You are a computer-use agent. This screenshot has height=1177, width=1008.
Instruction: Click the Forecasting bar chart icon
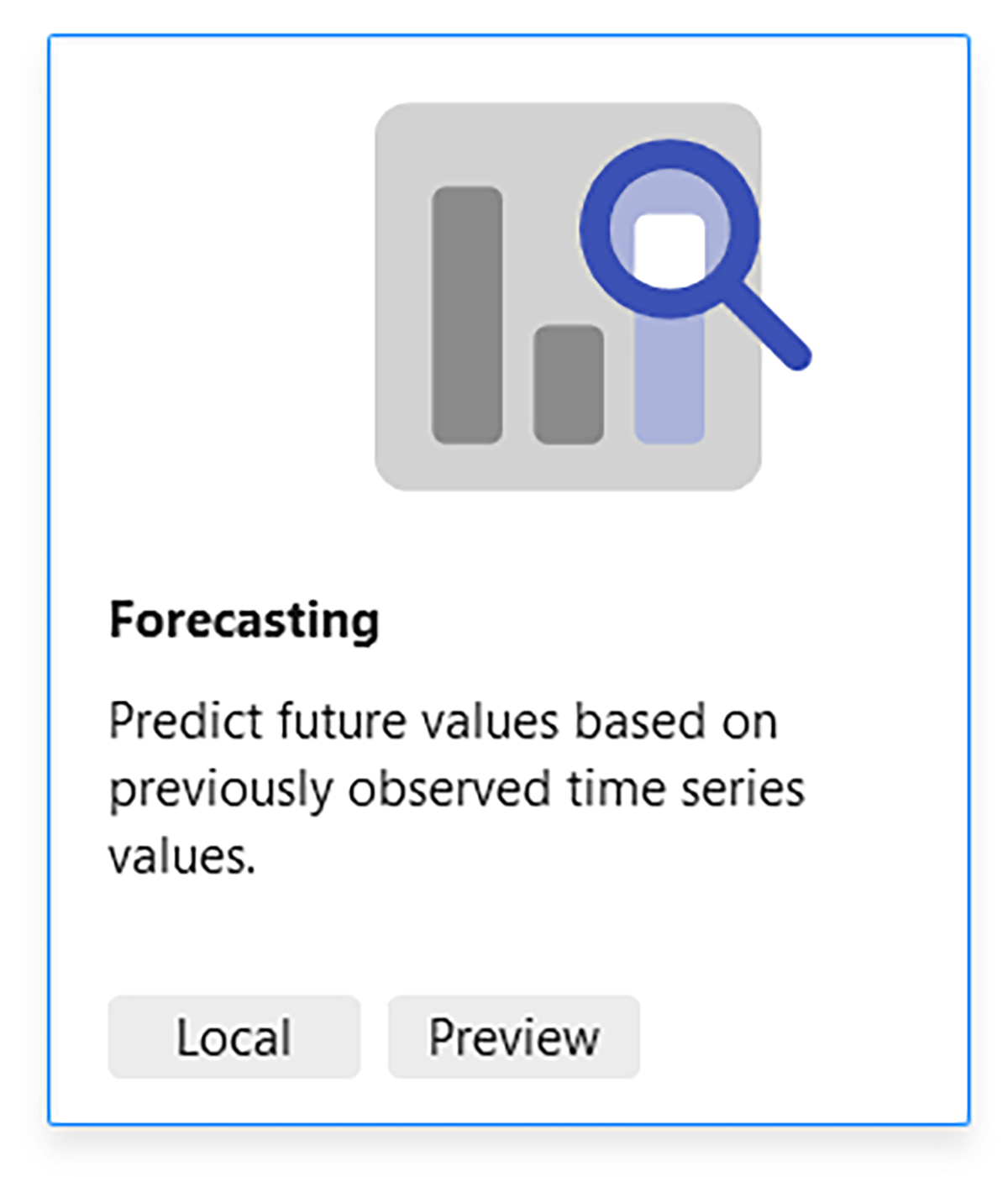[568, 296]
